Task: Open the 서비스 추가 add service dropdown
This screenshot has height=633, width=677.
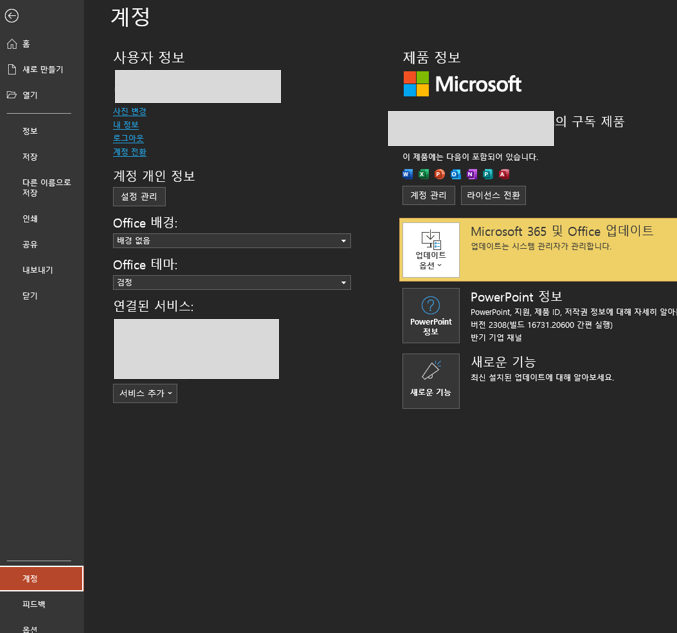Action: click(x=145, y=393)
